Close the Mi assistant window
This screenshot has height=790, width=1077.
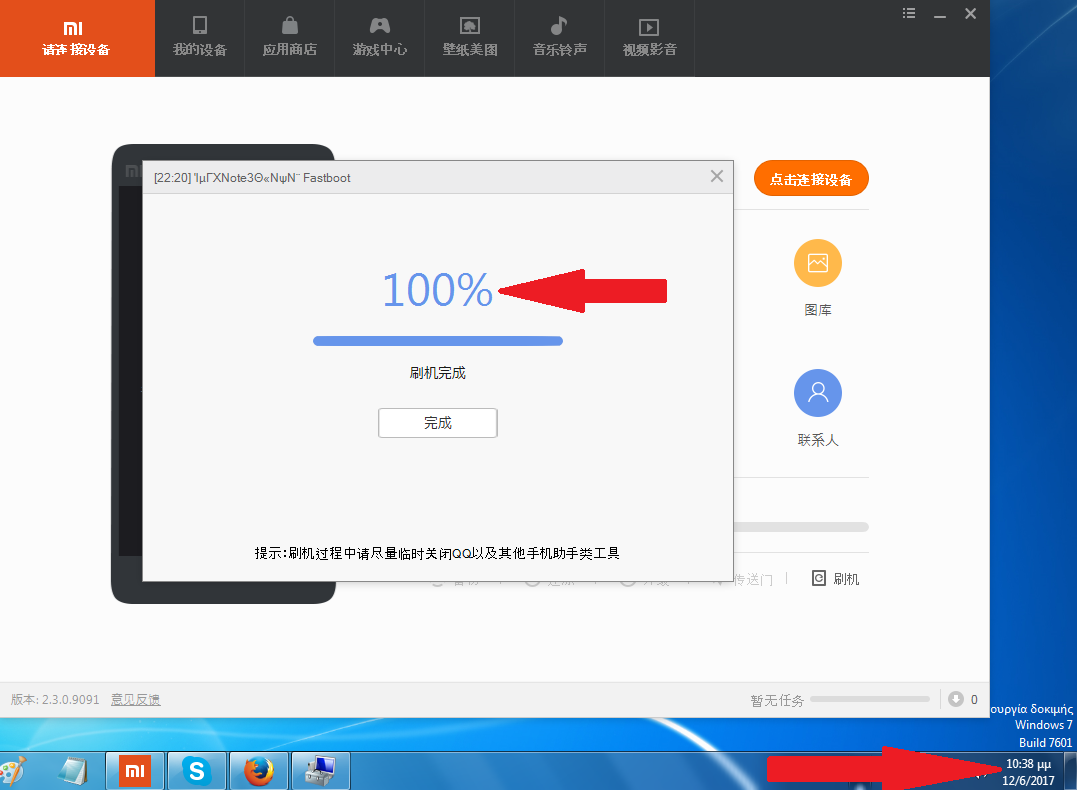click(x=971, y=13)
